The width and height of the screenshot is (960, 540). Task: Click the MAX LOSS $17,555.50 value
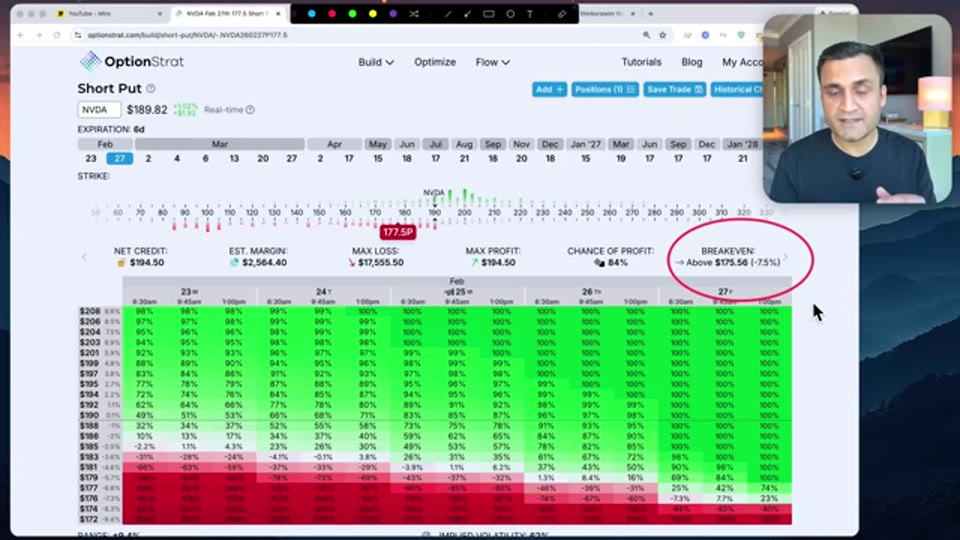(380, 263)
